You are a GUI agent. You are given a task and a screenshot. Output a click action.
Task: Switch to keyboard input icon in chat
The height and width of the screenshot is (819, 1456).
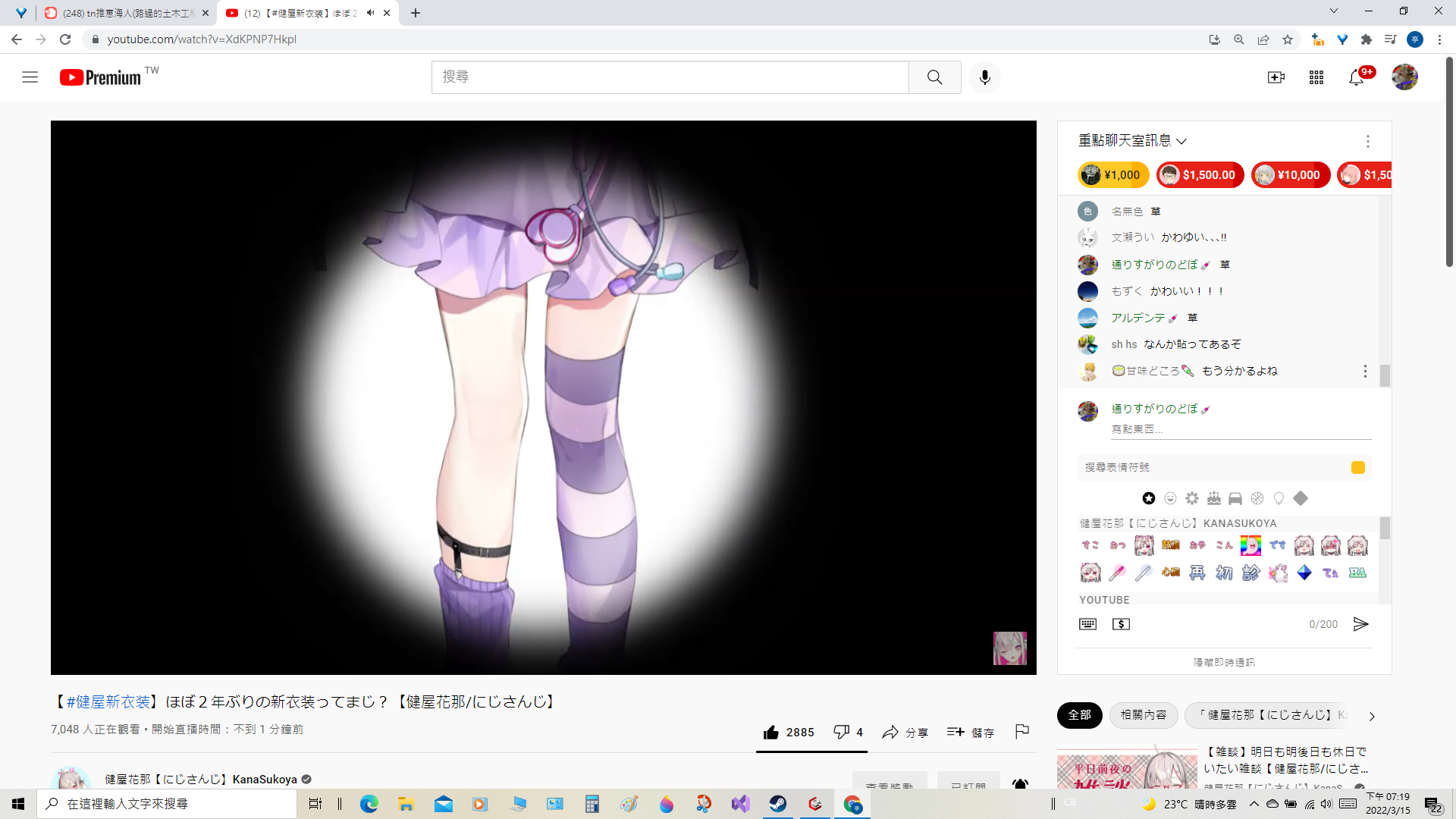1087,624
